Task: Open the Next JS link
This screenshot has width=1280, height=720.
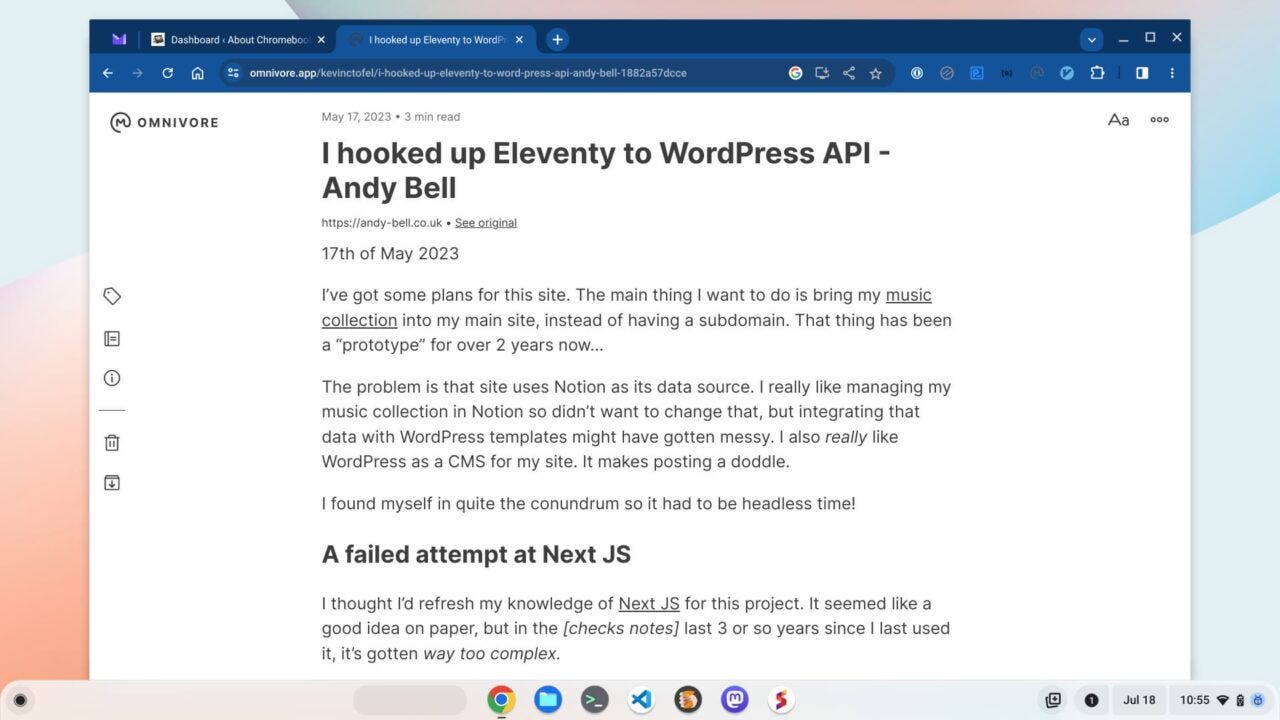Action: 649,604
